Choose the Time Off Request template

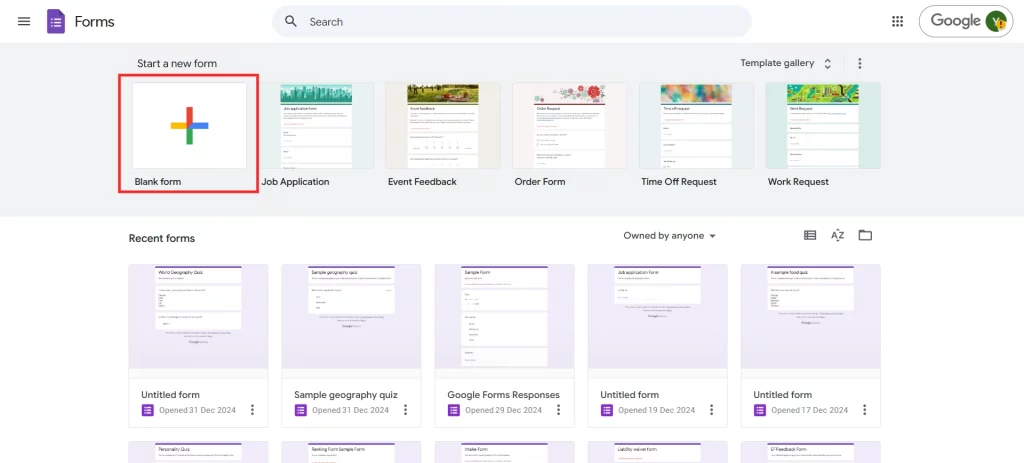click(696, 125)
